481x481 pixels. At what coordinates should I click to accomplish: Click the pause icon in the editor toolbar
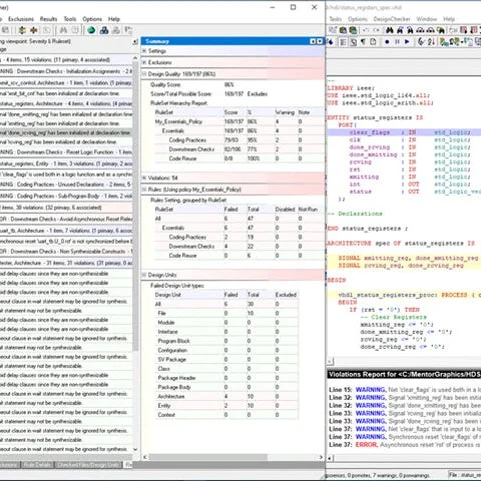pos(397,42)
